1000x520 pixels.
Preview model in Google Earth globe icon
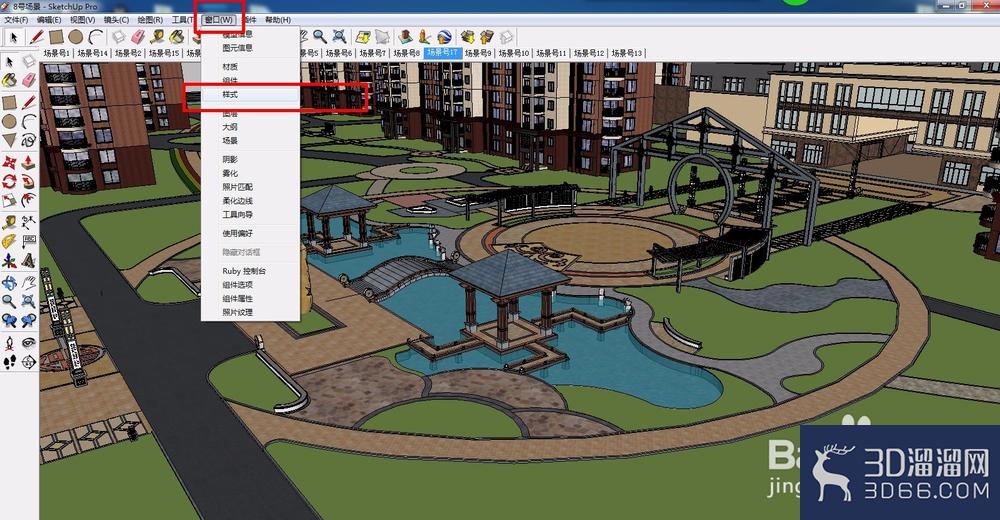[x=444, y=36]
